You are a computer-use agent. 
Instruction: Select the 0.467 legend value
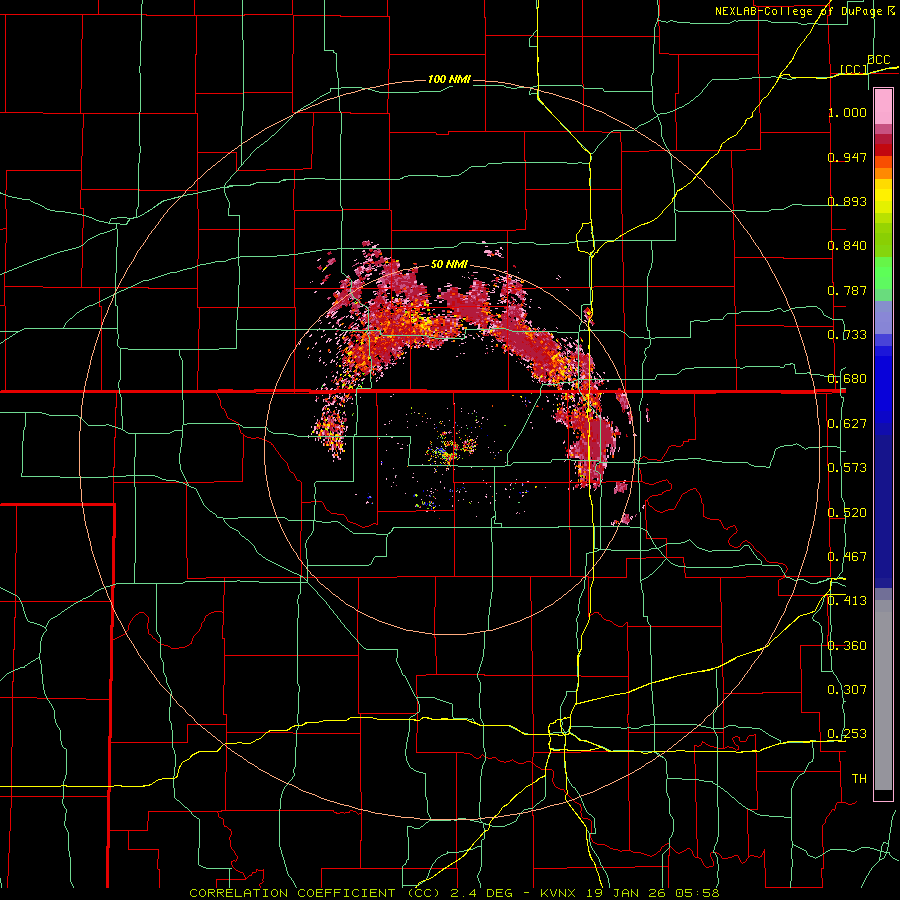point(847,557)
